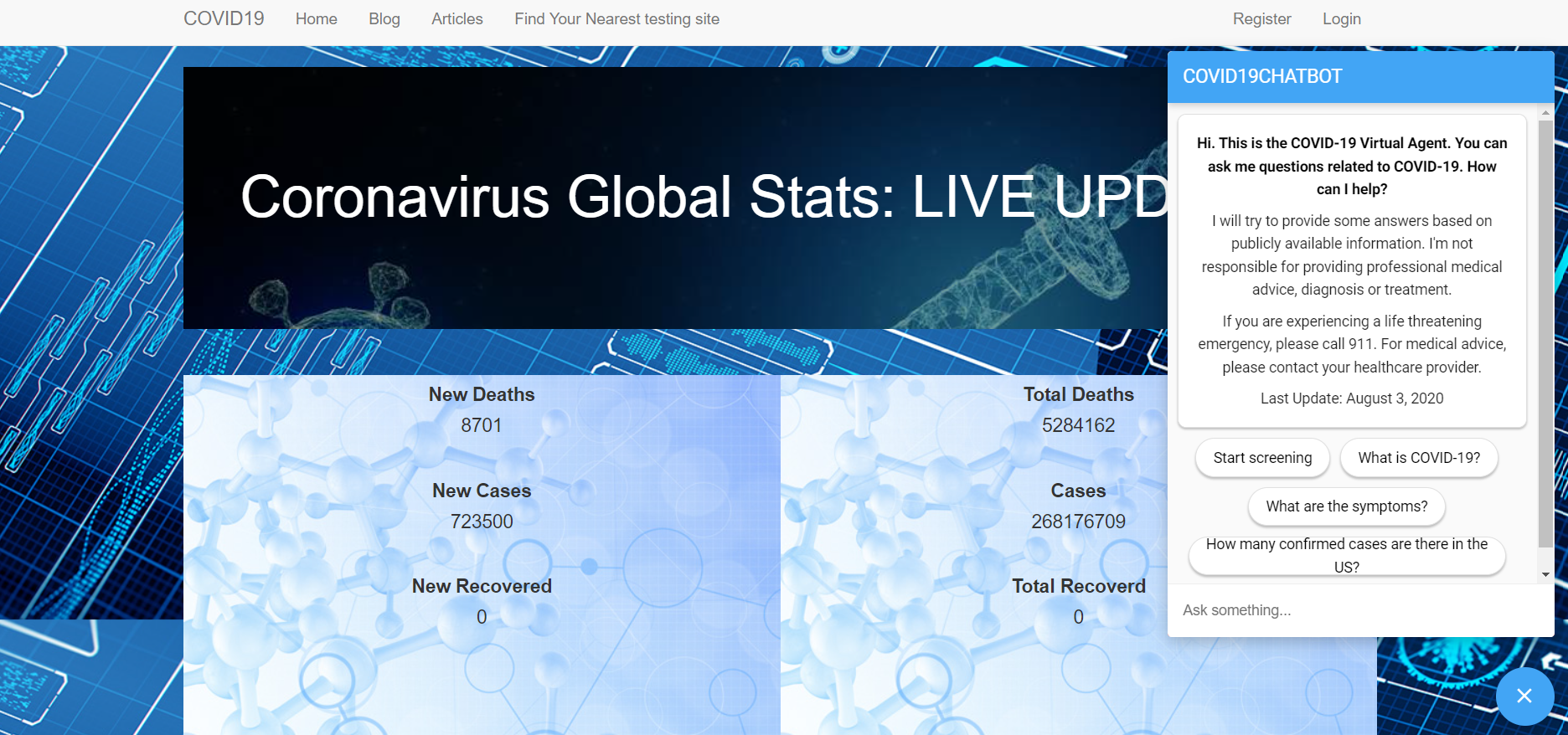Click the emergency call 911 notice paragraph
This screenshot has width=1568, height=735.
tap(1352, 344)
